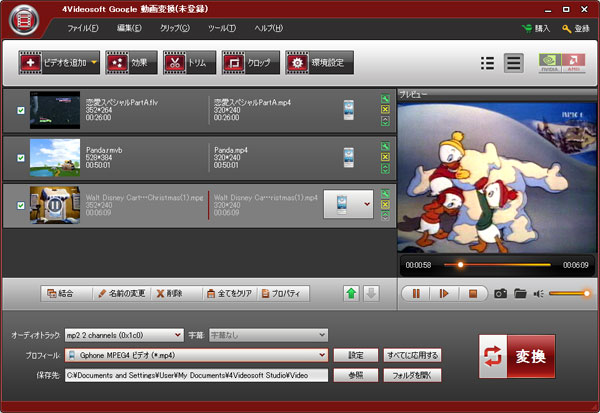Open the snapshot folder icon

point(520,294)
